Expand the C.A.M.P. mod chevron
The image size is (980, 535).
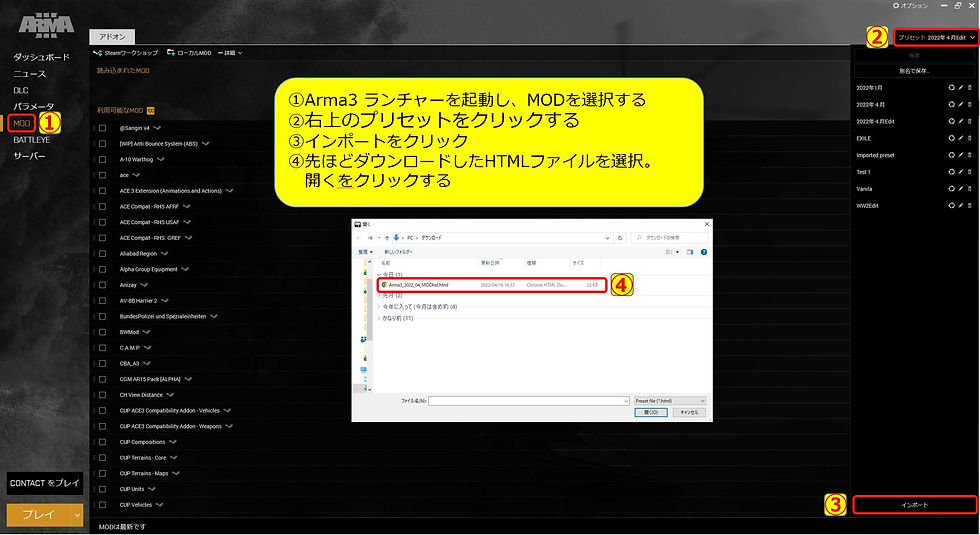click(x=148, y=348)
